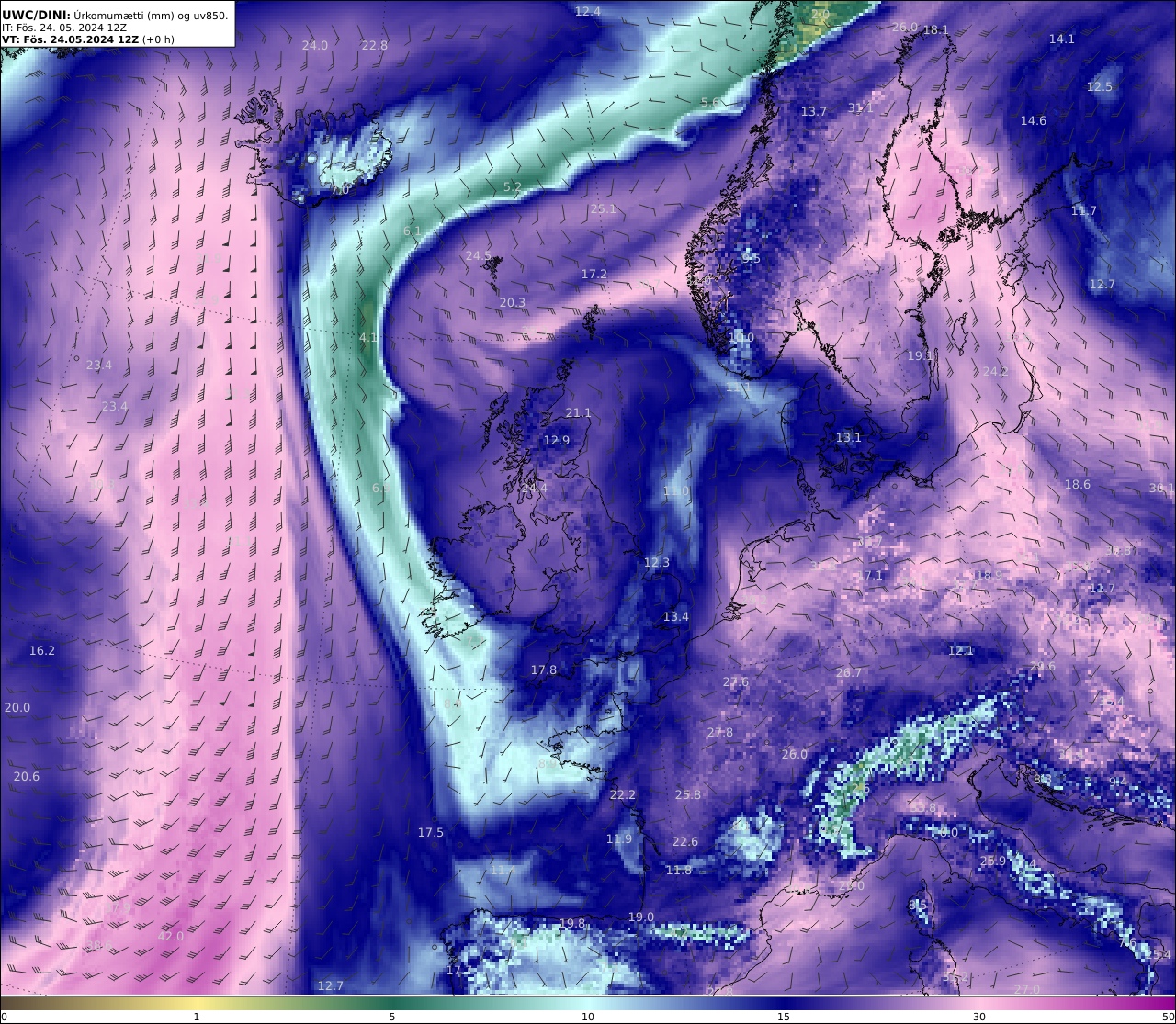This screenshot has height=1024, width=1176.
Task: Click the 20.6 value label
Action: point(27,776)
